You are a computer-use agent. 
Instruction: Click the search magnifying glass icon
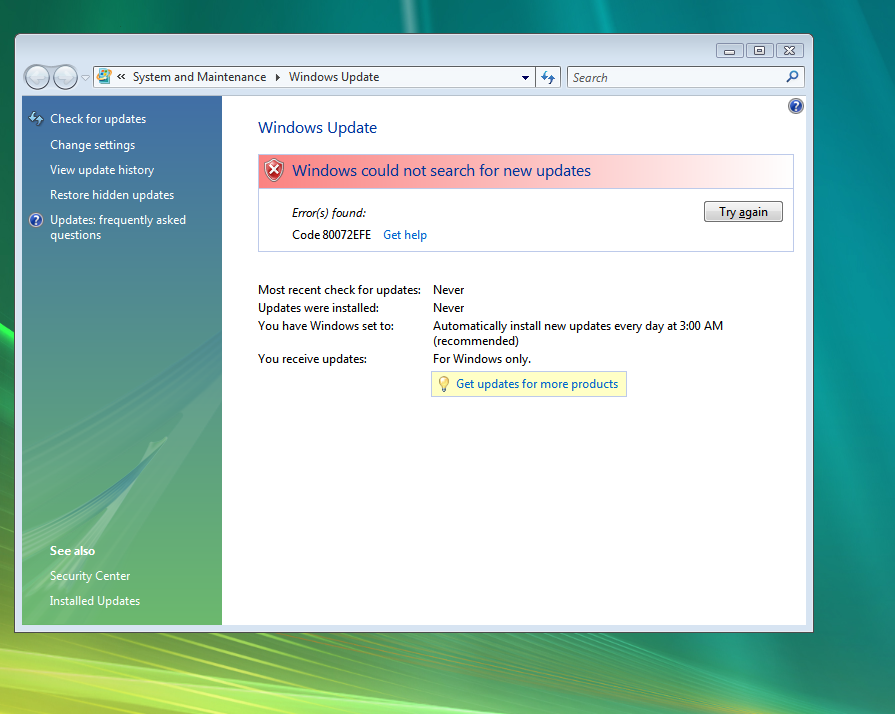pos(792,77)
